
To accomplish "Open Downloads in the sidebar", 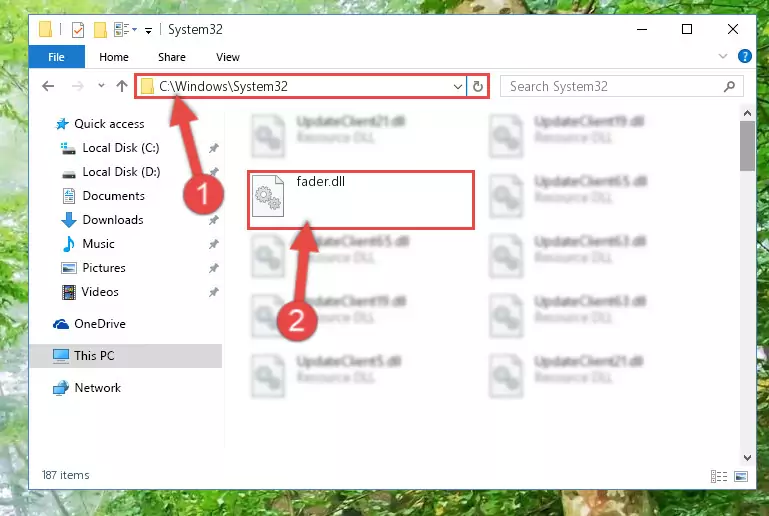I will 113,220.
